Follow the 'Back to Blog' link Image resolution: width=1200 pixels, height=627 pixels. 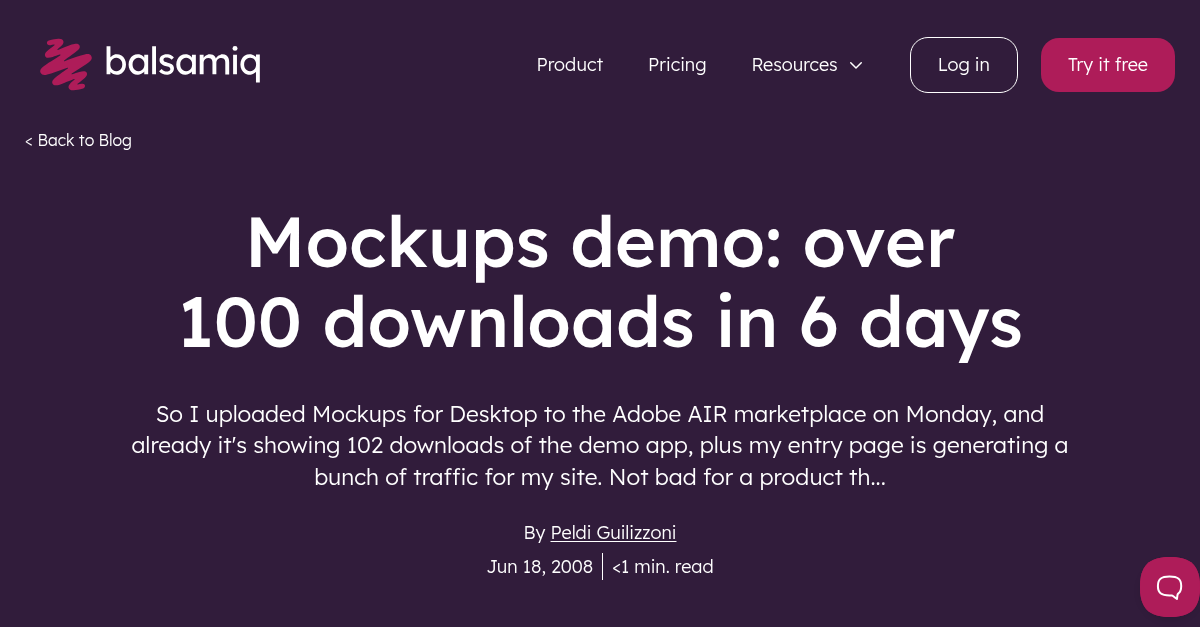tap(84, 140)
